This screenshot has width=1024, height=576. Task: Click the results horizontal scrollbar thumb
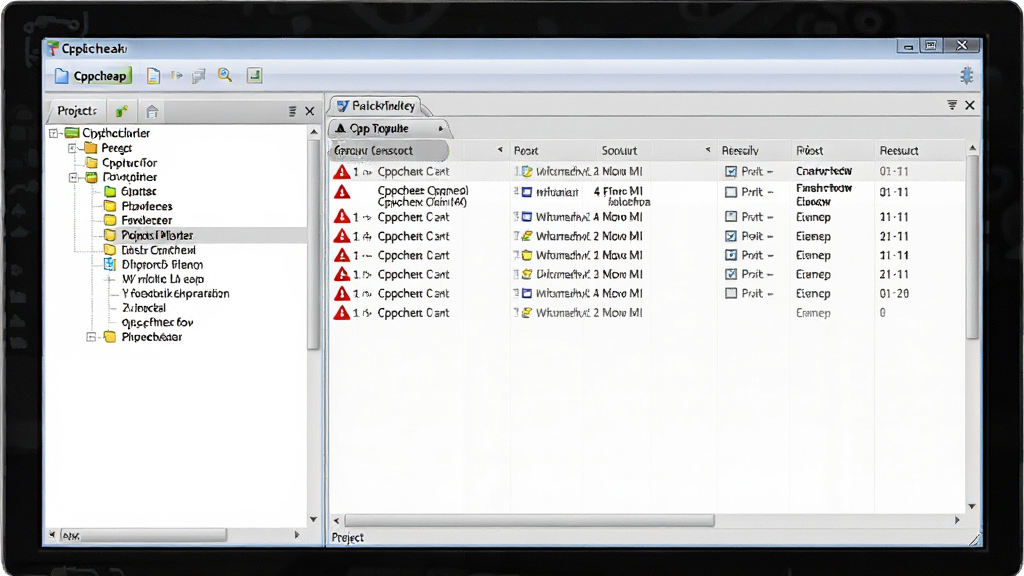click(530, 520)
